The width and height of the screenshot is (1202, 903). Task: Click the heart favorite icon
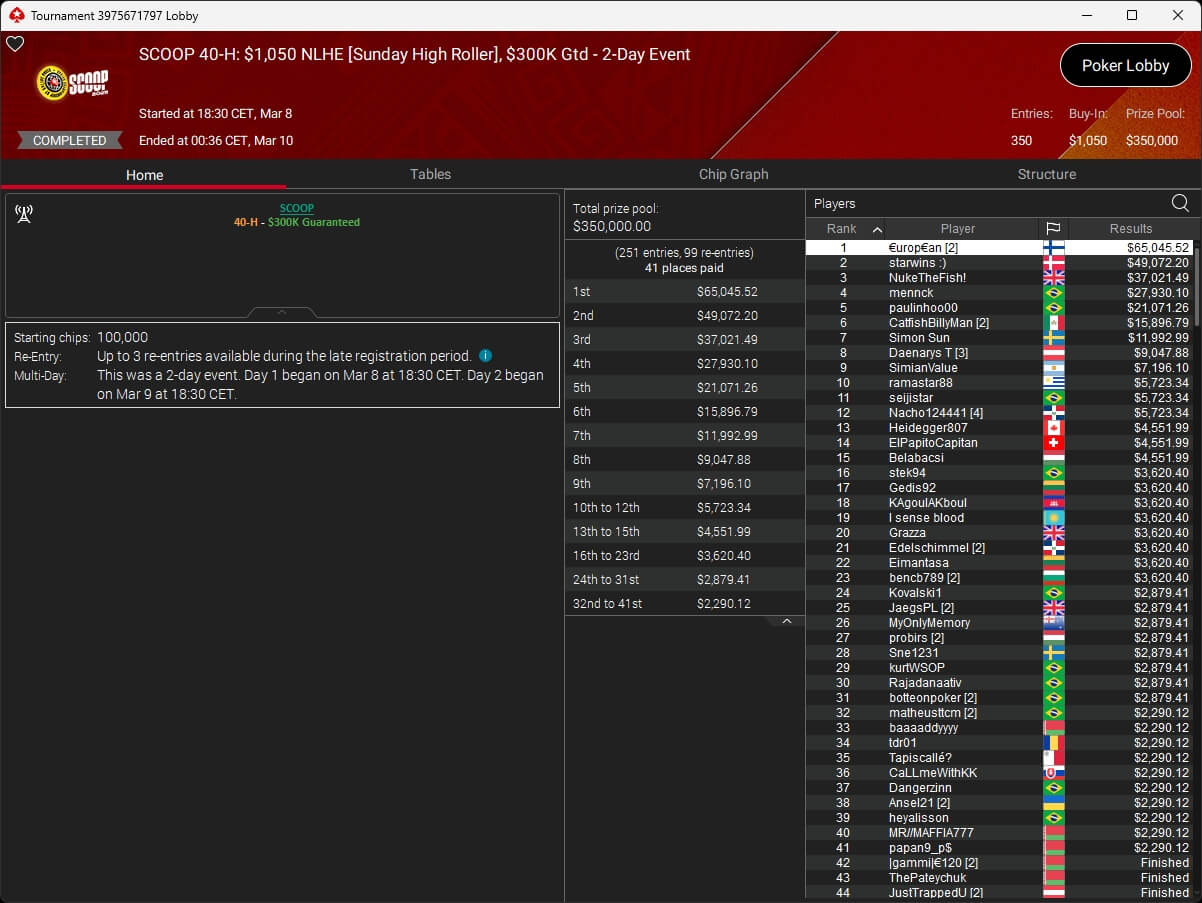pyautogui.click(x=15, y=44)
